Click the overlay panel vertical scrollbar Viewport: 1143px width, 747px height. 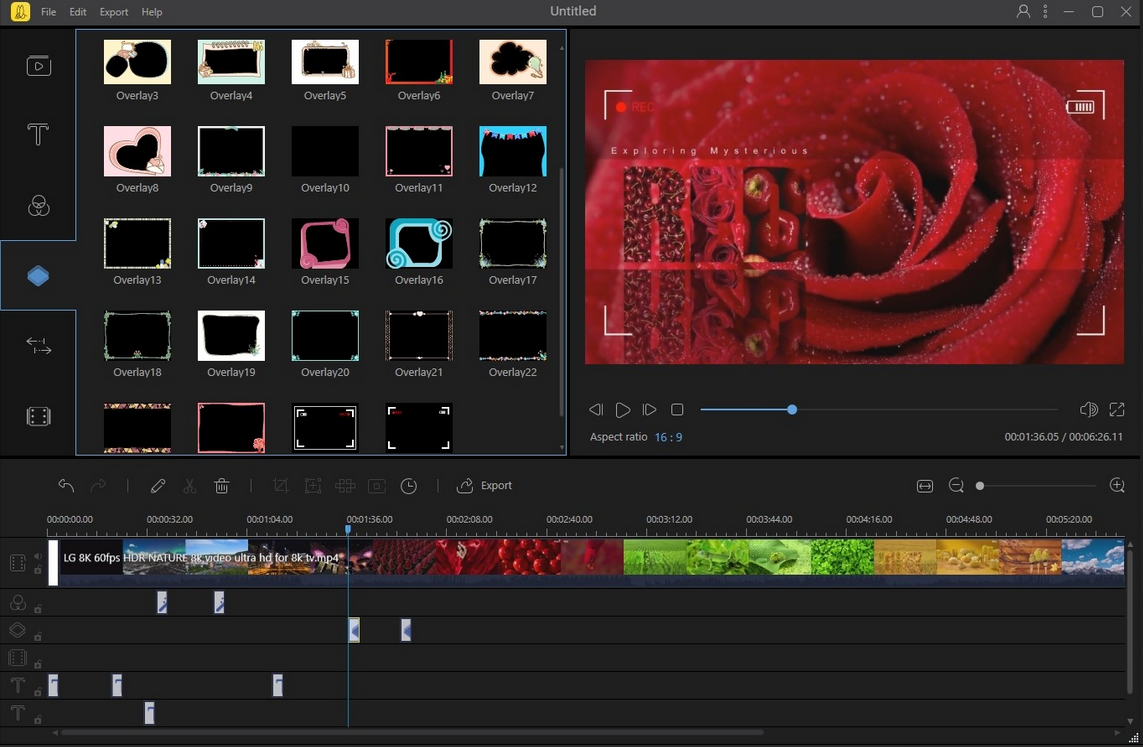[561, 292]
